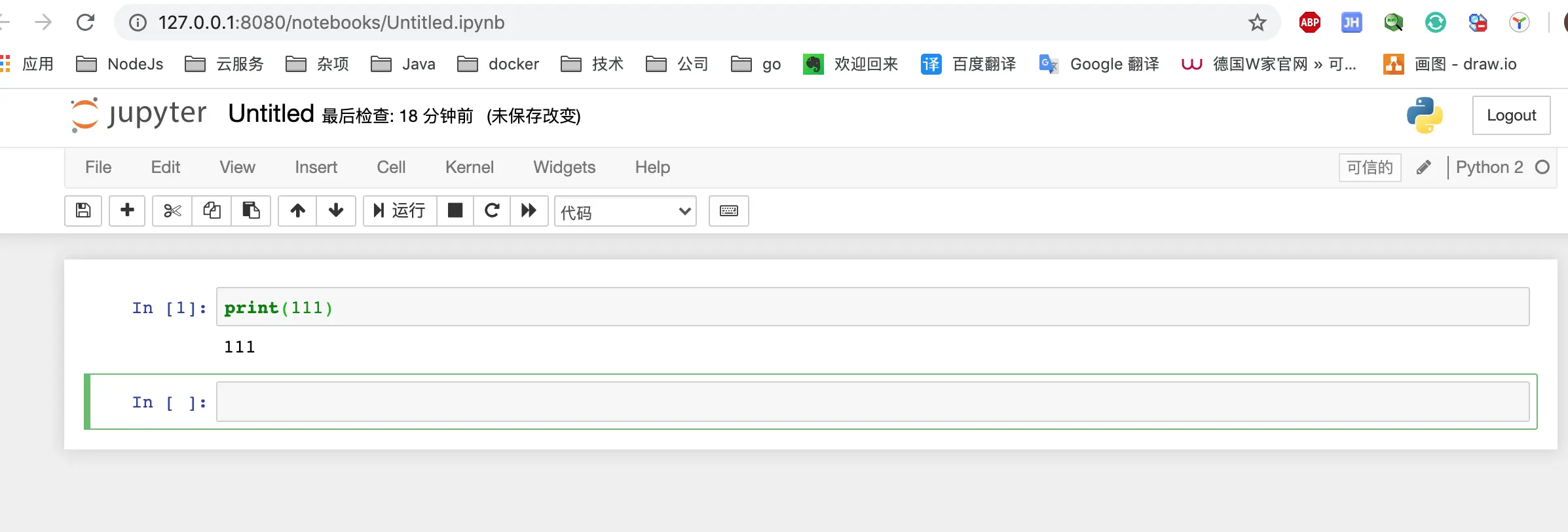
Task: Open the 云服务 bookmarks folder
Action: [x=225, y=64]
